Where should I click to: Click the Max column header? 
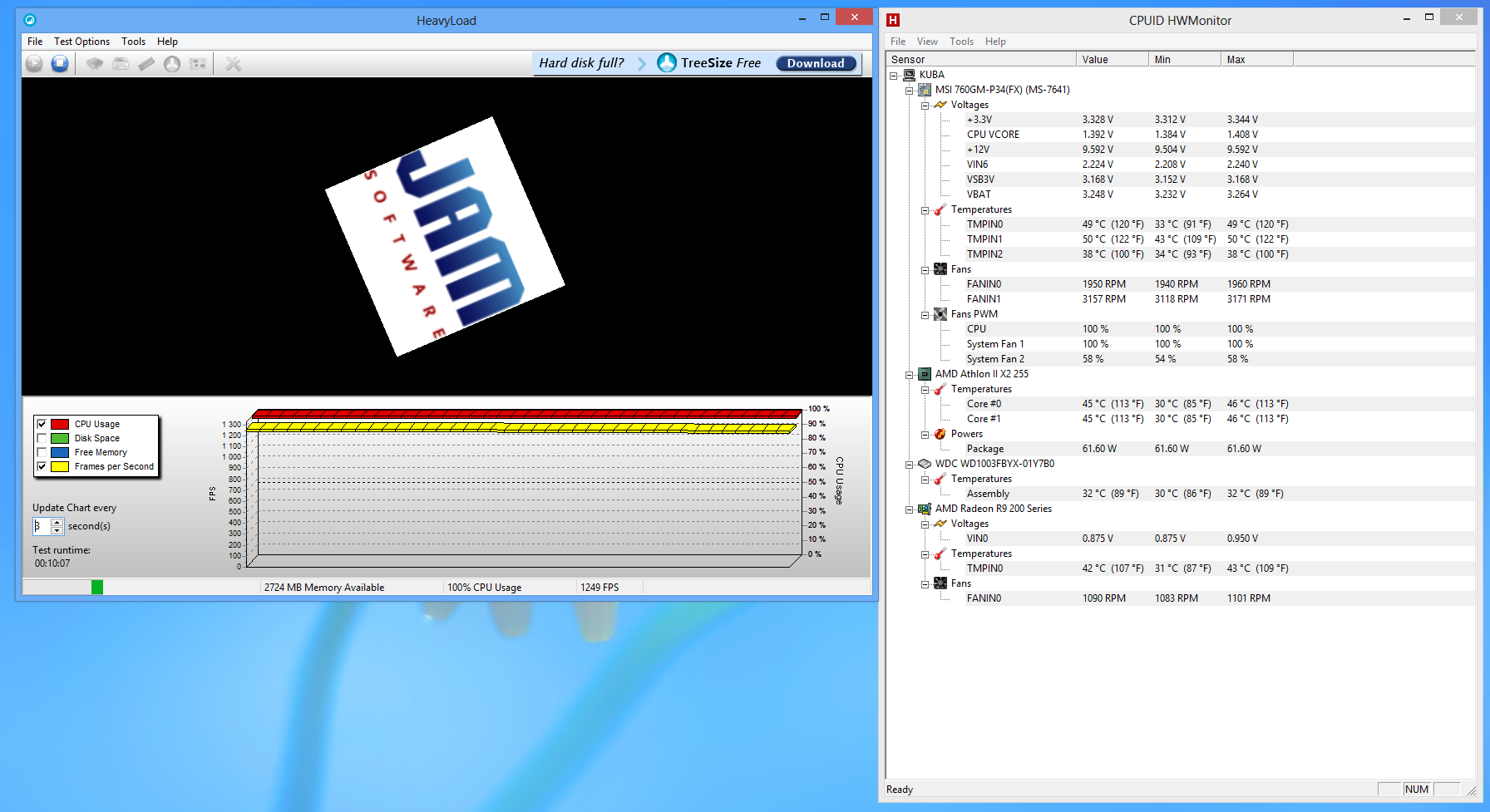pyautogui.click(x=1256, y=59)
